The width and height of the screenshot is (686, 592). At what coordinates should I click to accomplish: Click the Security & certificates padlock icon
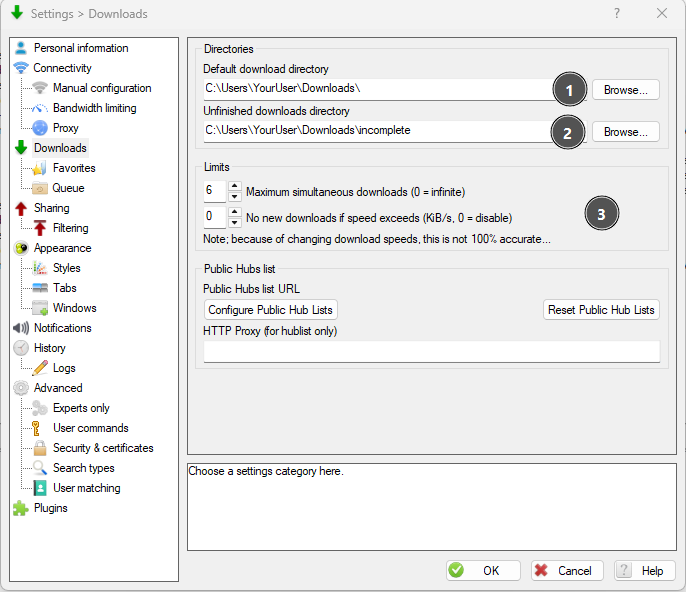pyautogui.click(x=40, y=448)
